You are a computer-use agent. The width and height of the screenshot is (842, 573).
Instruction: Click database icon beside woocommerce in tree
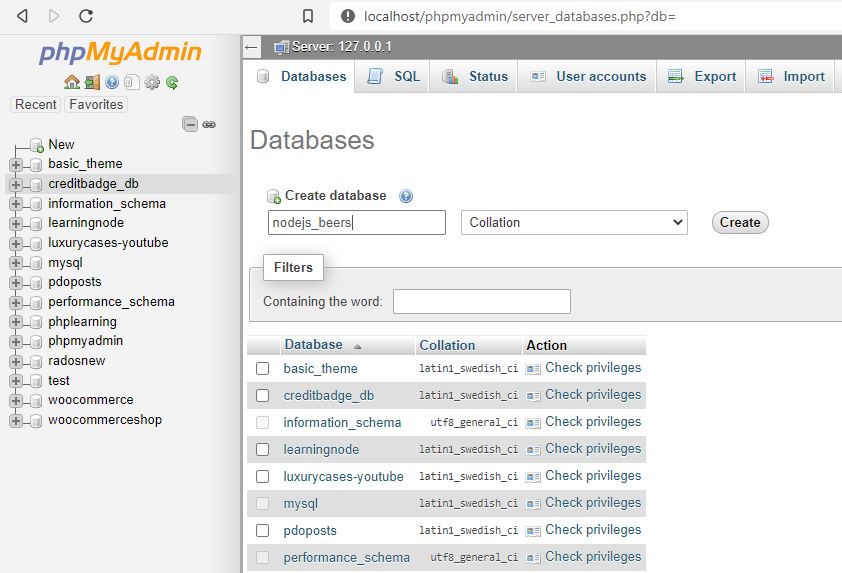pyautogui.click(x=36, y=401)
